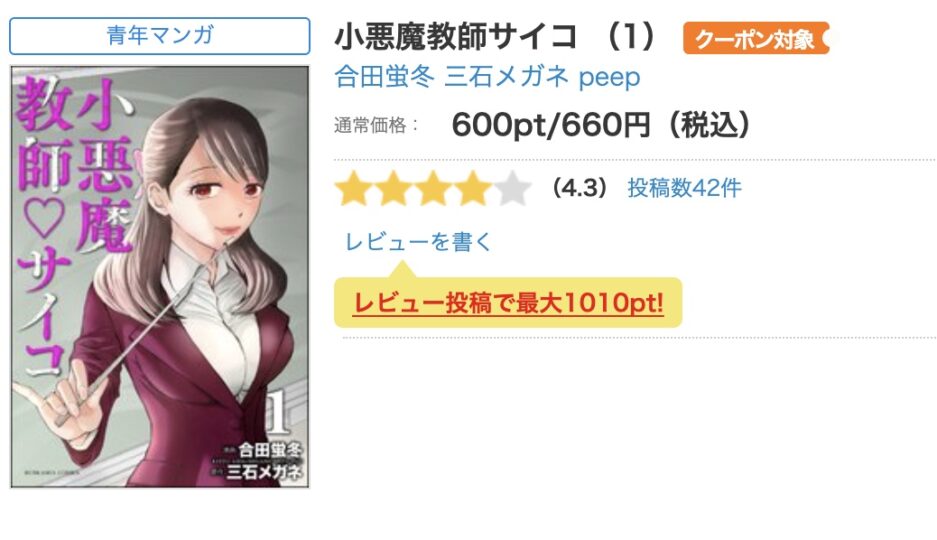Click the orange クーポン対象 badge
This screenshot has width=937, height=540.
[x=756, y=38]
